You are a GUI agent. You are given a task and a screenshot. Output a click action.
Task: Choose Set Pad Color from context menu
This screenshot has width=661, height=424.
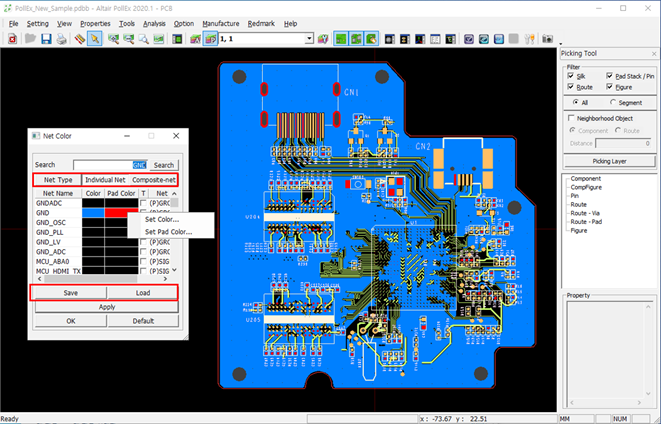pyautogui.click(x=168, y=232)
